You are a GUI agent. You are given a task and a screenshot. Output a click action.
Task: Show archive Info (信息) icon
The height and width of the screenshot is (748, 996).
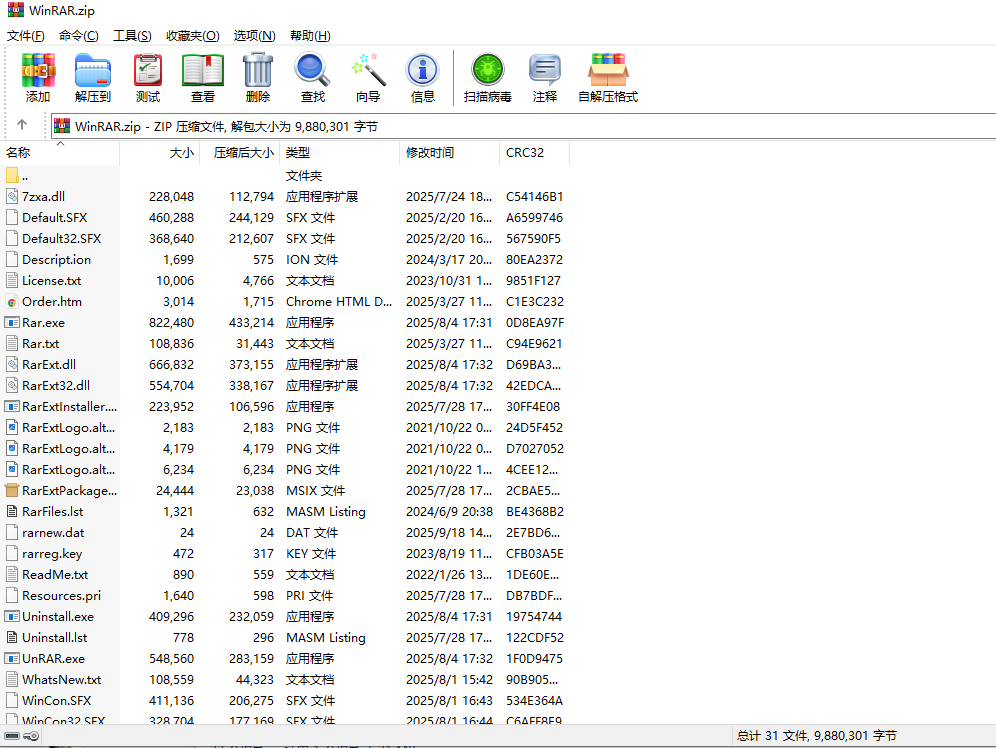pos(423,70)
